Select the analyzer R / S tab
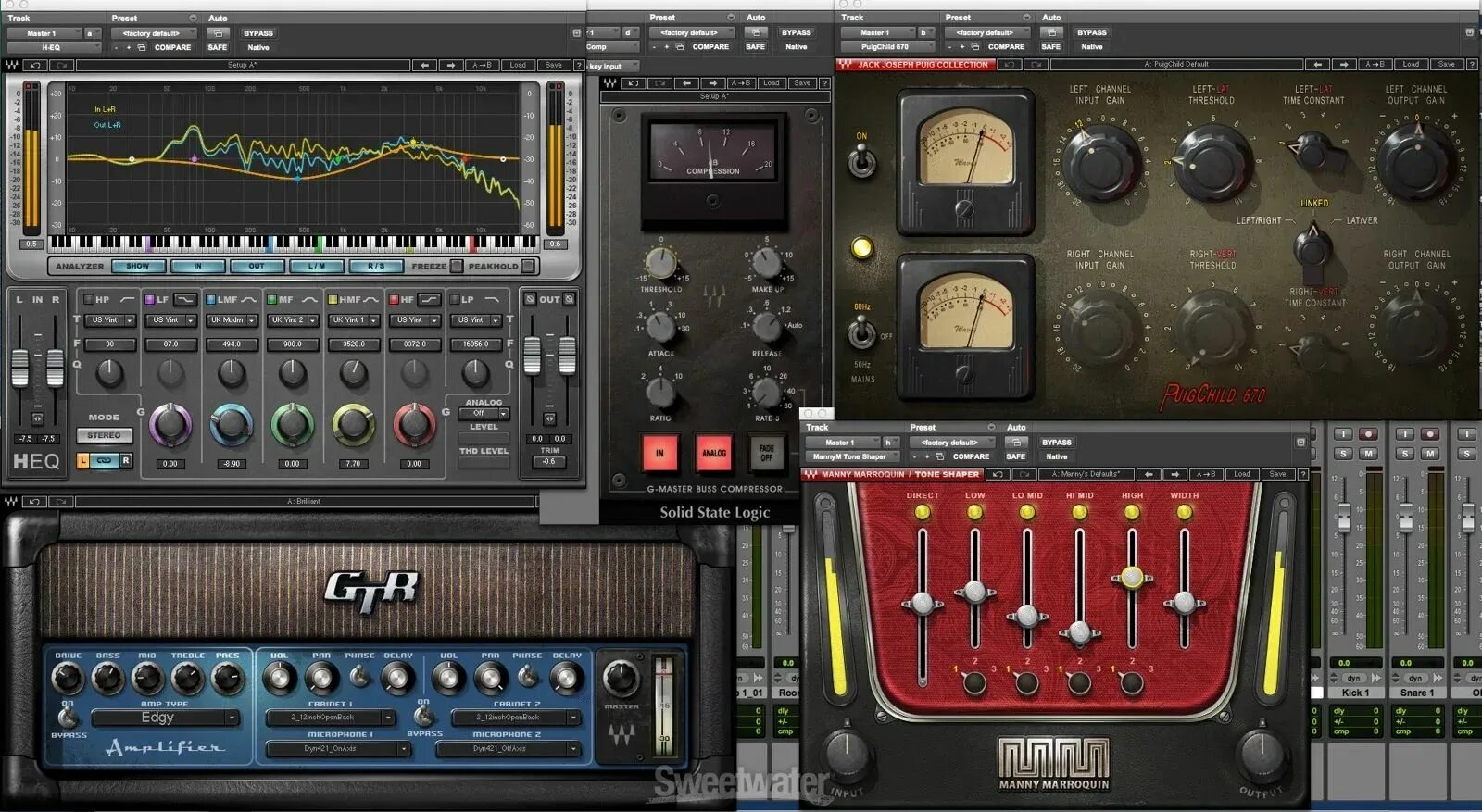 coord(376,266)
